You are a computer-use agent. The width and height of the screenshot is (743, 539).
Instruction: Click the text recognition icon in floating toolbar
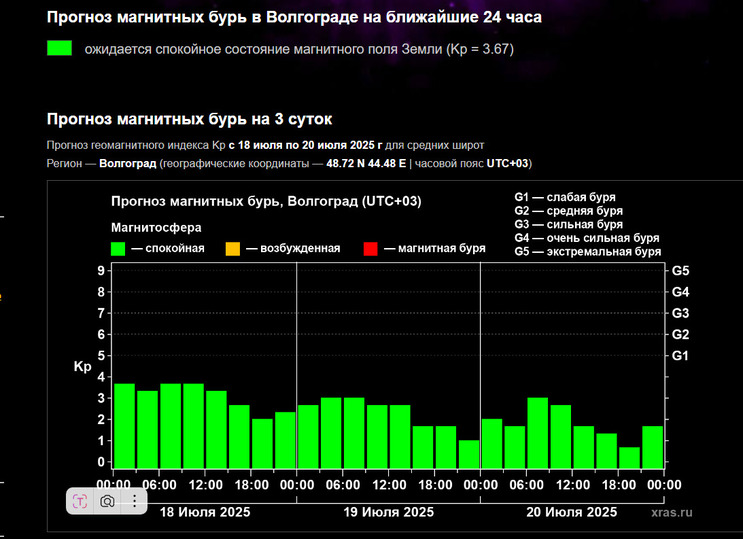coord(80,501)
